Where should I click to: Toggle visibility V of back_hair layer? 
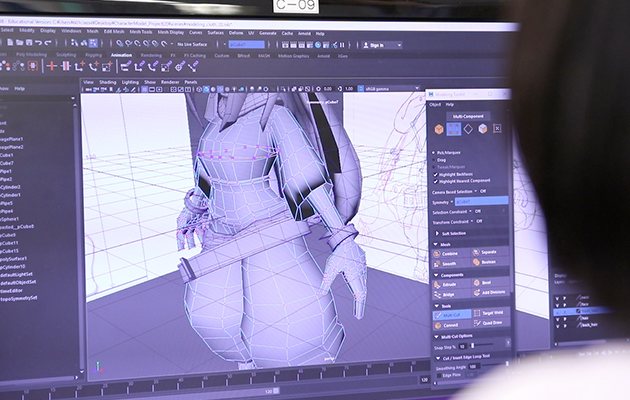[x=558, y=326]
